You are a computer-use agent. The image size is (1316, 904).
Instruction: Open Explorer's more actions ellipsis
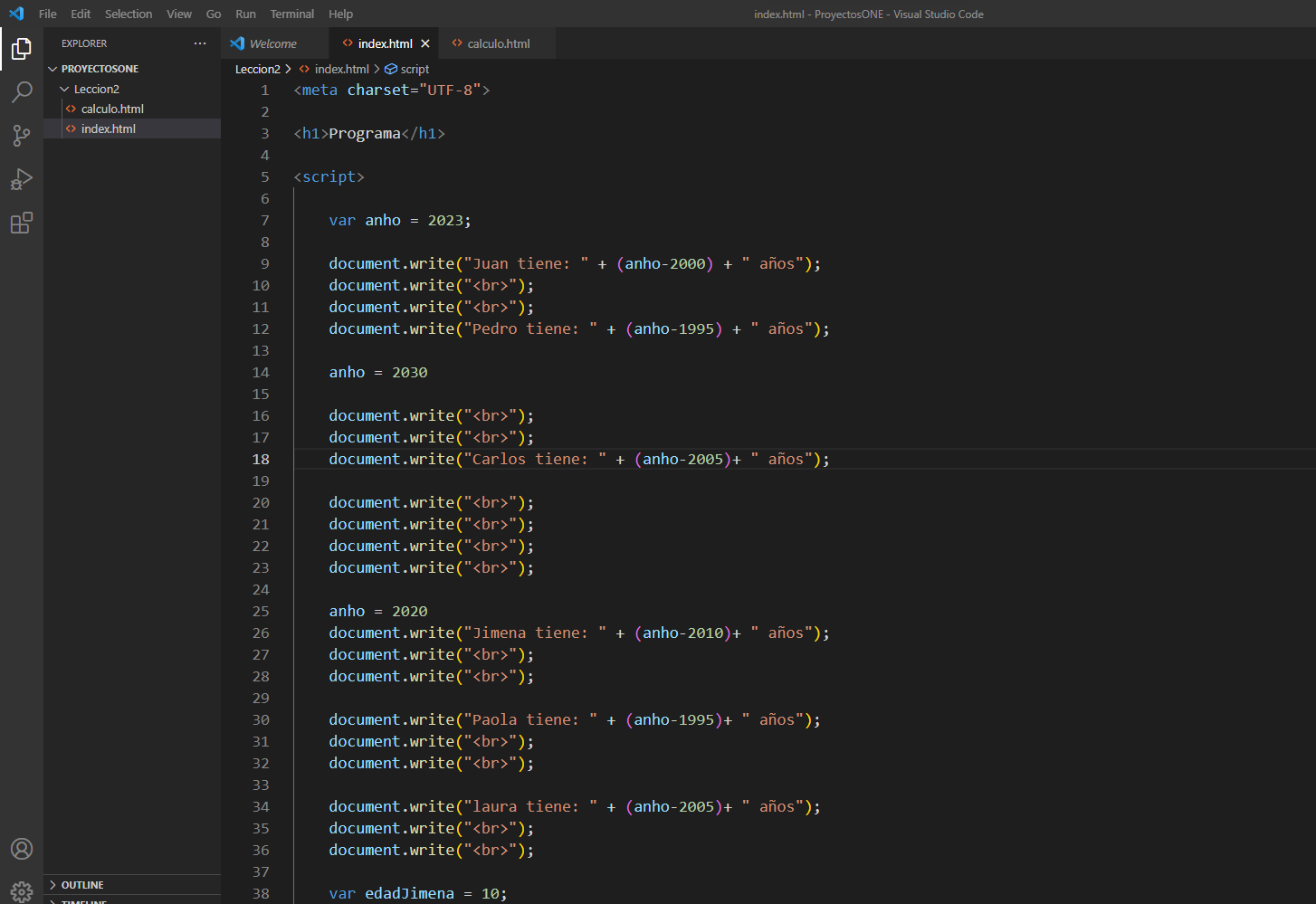pos(200,43)
